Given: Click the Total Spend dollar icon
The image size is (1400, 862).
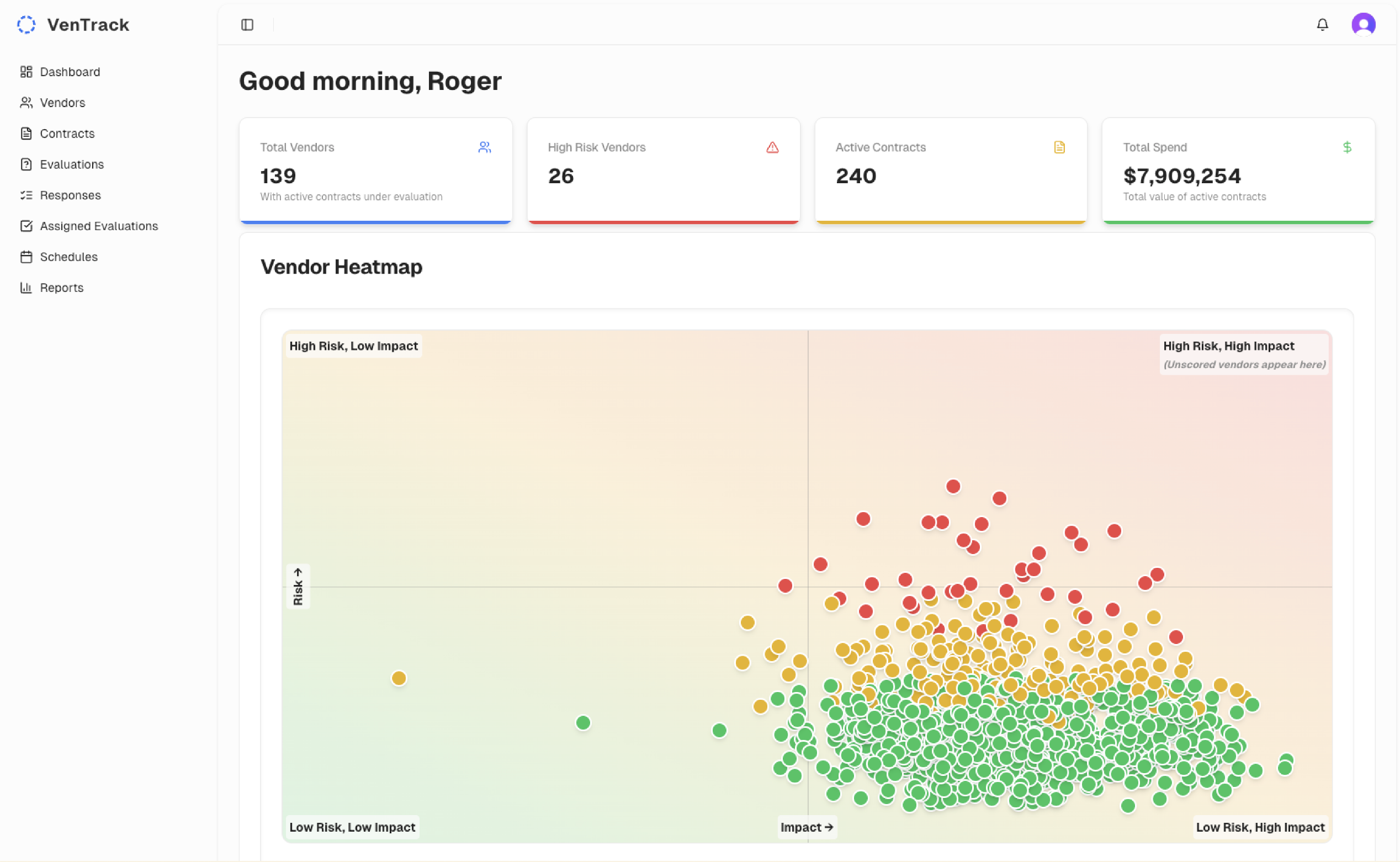Looking at the screenshot, I should (x=1346, y=147).
